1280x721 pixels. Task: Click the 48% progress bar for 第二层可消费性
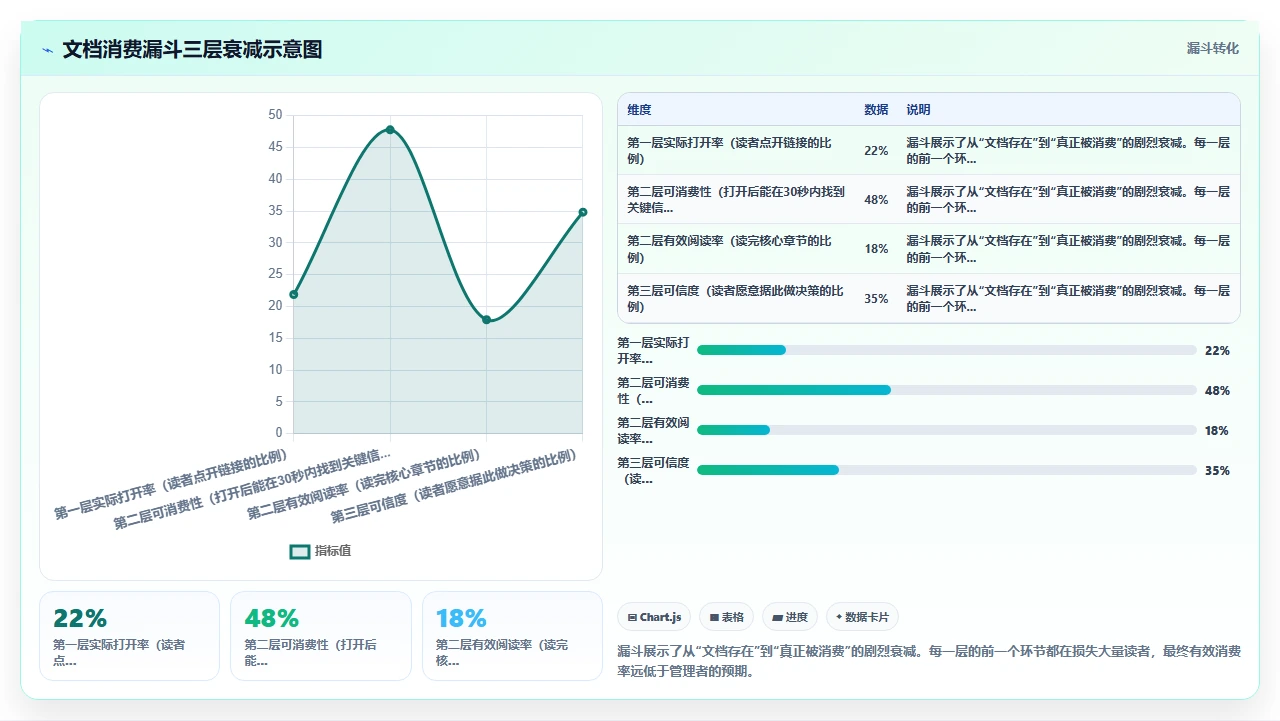946,390
